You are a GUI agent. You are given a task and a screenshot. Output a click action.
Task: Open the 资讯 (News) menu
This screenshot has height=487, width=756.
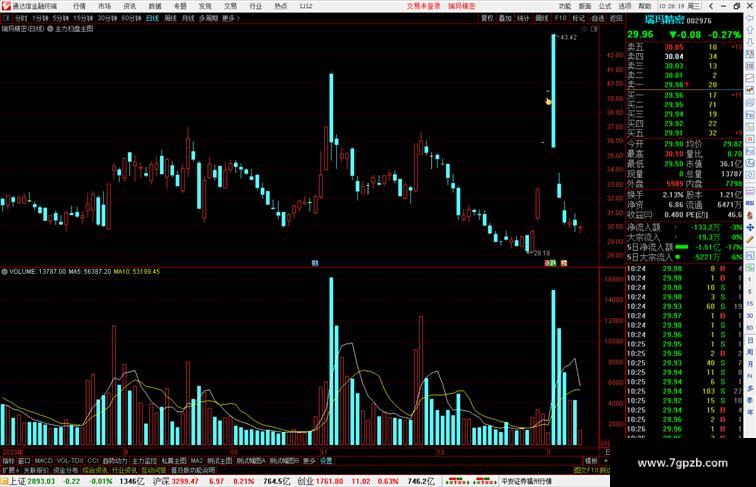[x=130, y=6]
